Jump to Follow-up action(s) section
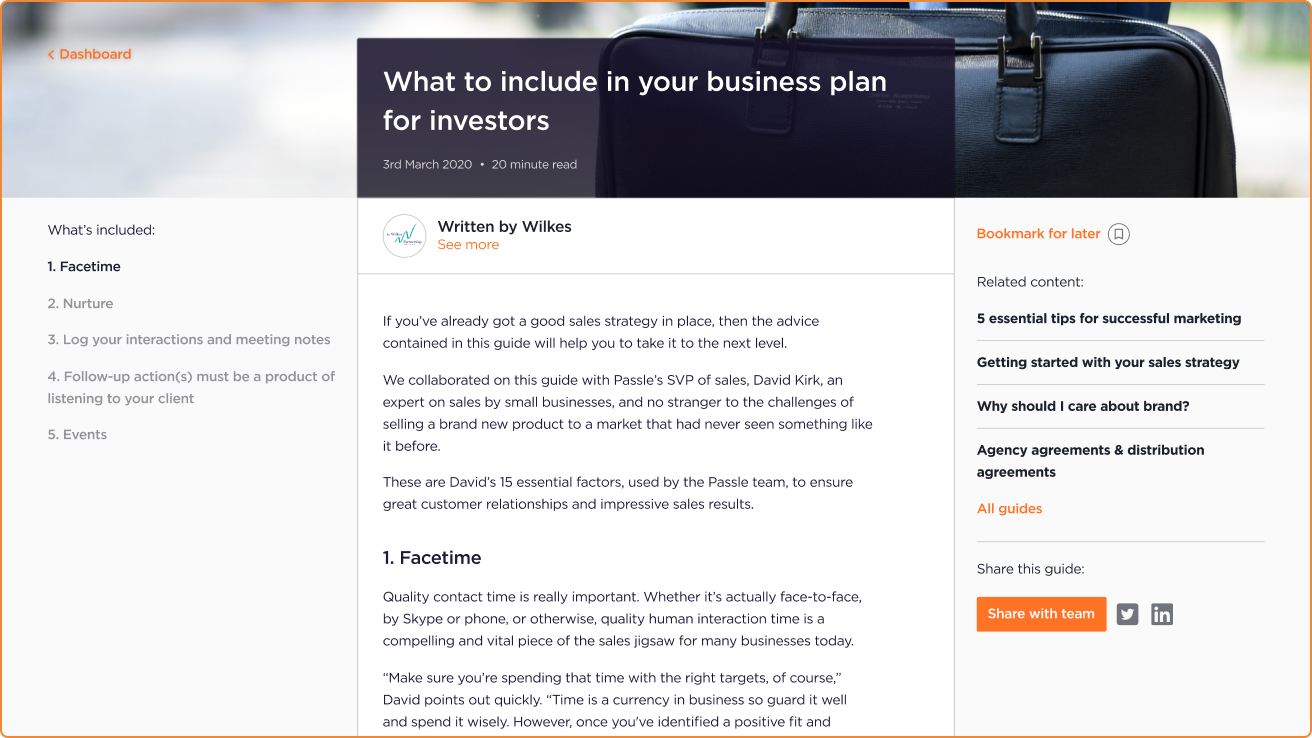 191,387
